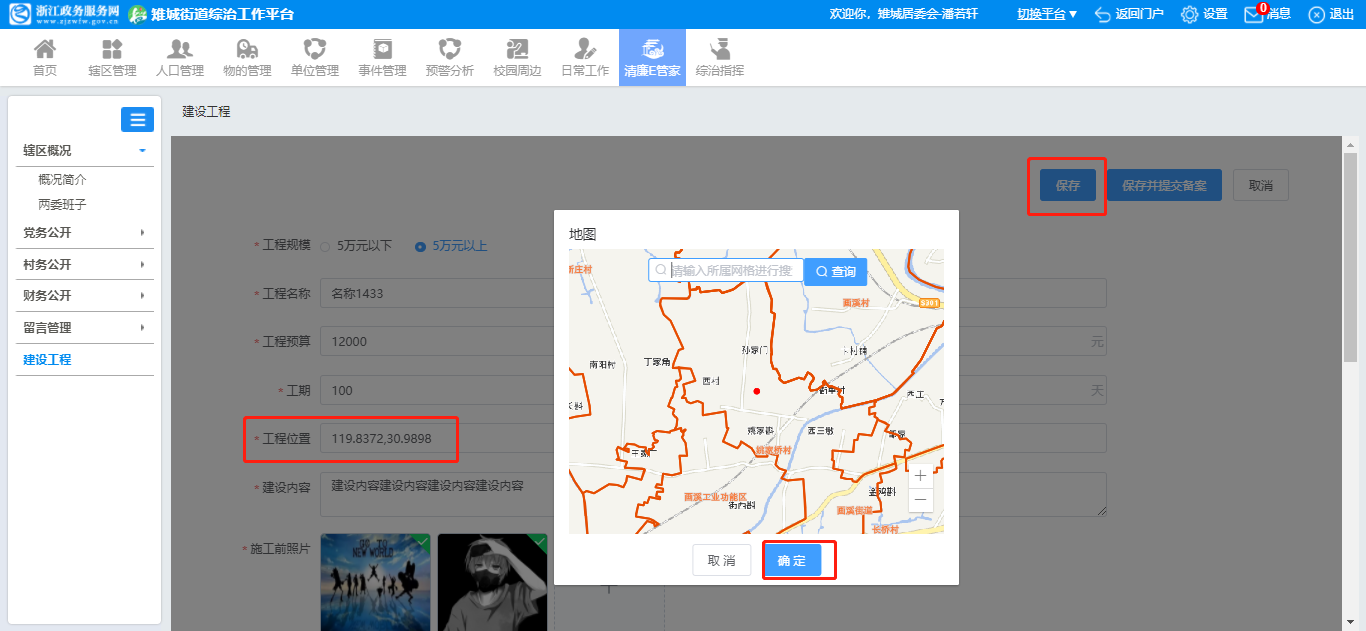Open 人口管理 population module icon
1366x631 pixels.
(180, 50)
